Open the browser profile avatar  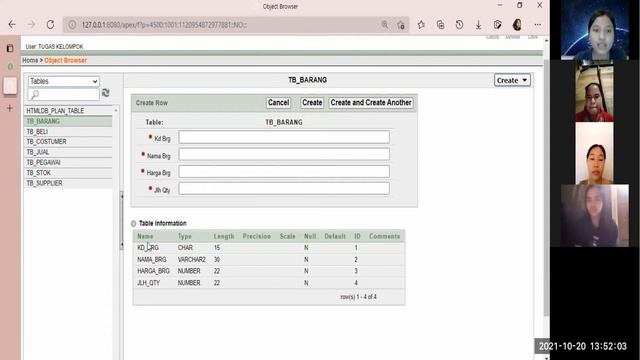[x=517, y=25]
